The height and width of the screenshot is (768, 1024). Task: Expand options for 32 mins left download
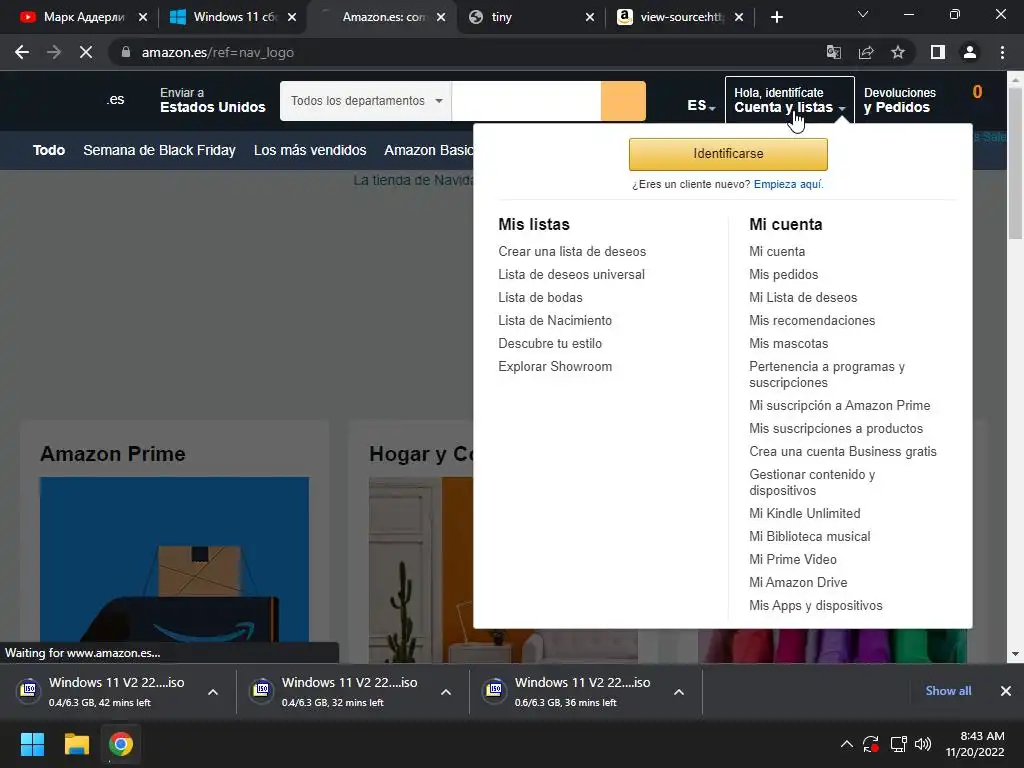pos(446,692)
